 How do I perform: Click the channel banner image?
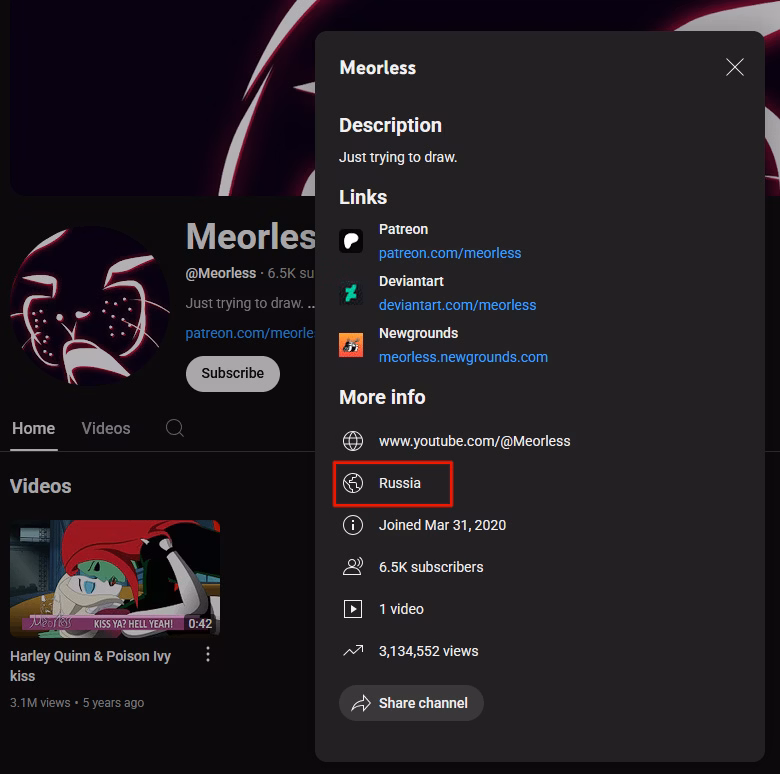162,97
